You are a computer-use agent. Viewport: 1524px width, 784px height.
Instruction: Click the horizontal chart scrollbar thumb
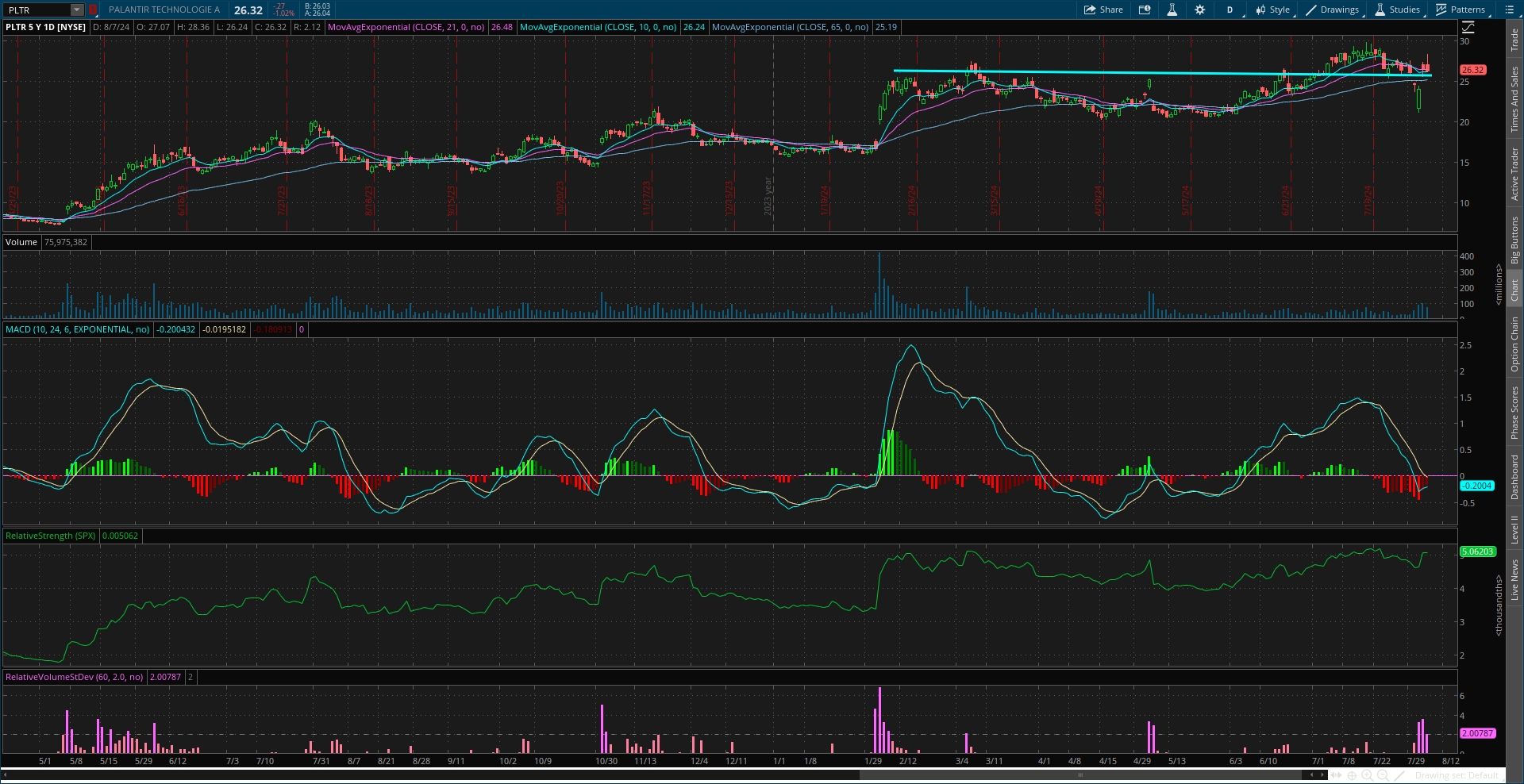coord(1081,775)
